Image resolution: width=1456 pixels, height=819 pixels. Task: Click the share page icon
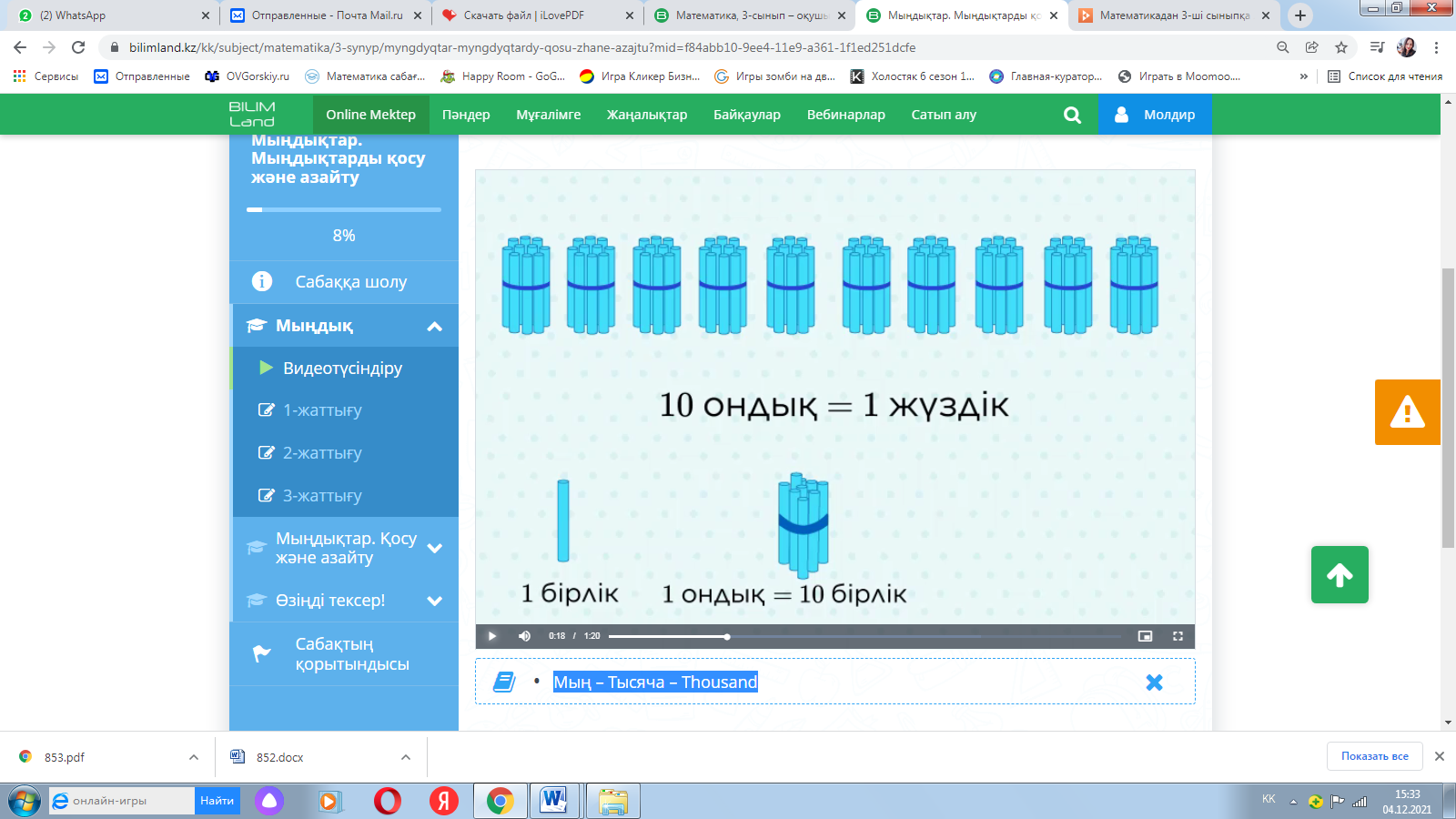(x=1312, y=47)
